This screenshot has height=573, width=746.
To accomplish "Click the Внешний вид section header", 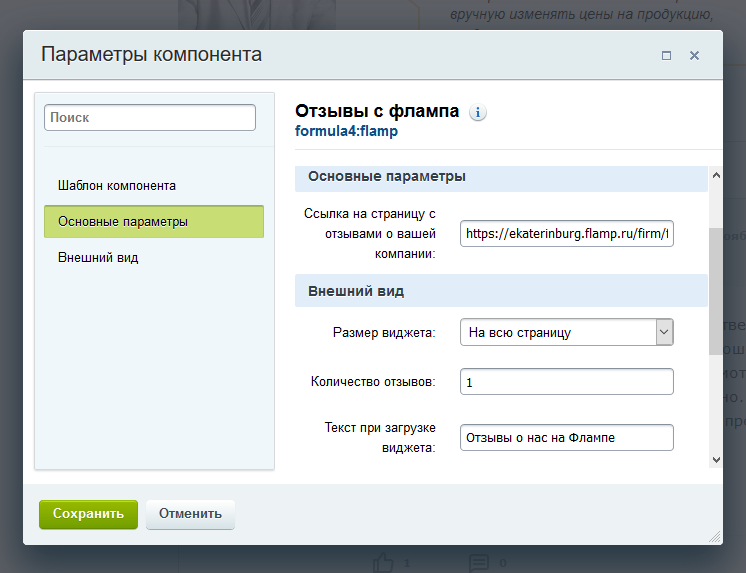I will pyautogui.click(x=500, y=291).
